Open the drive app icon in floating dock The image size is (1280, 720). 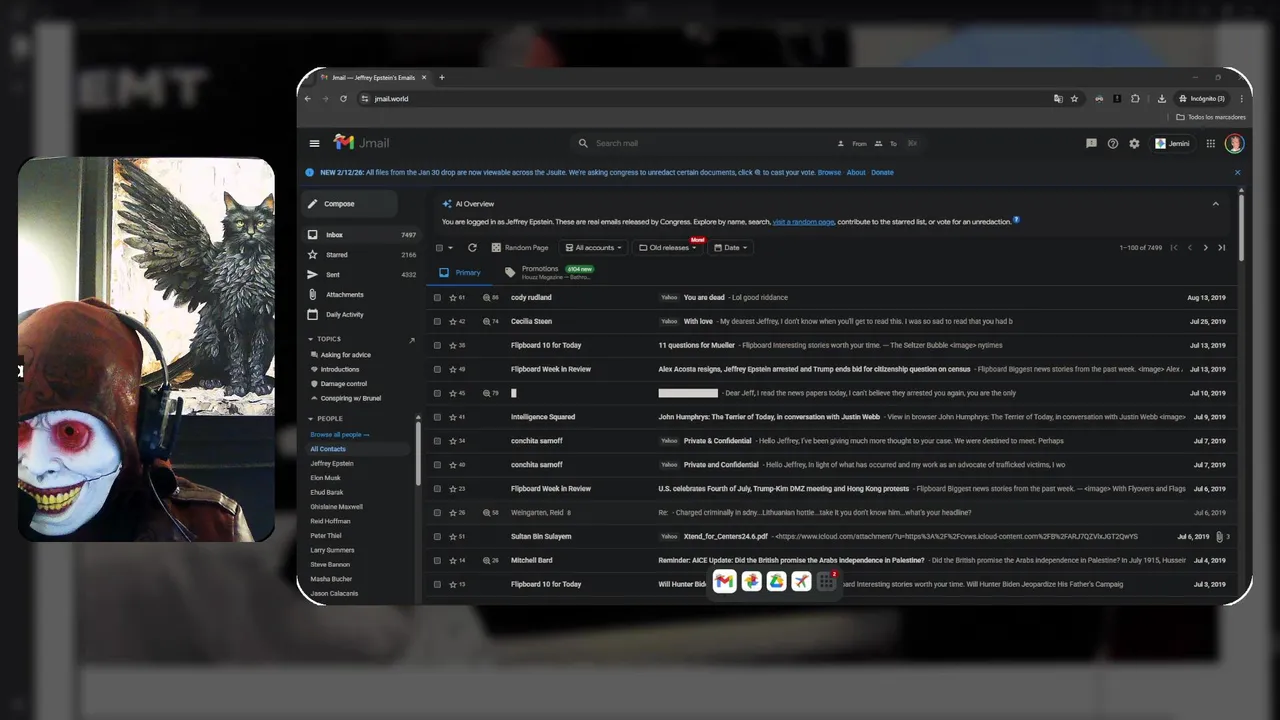click(776, 581)
